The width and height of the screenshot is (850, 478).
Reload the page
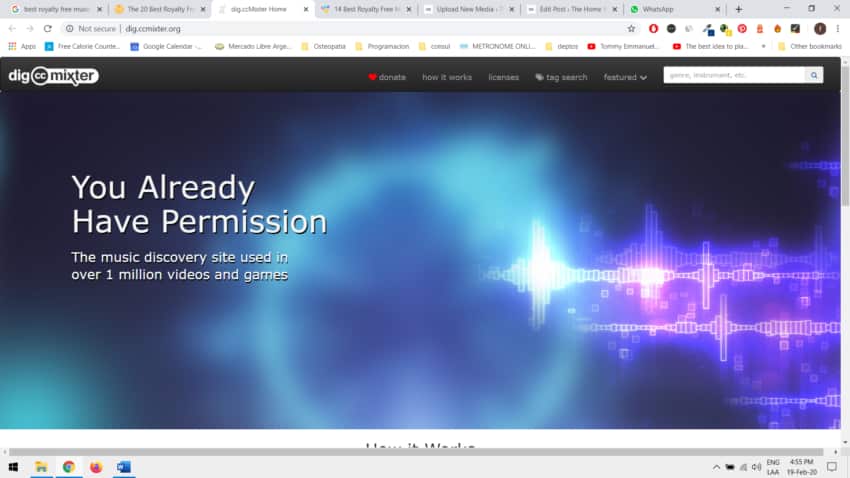[x=47, y=29]
